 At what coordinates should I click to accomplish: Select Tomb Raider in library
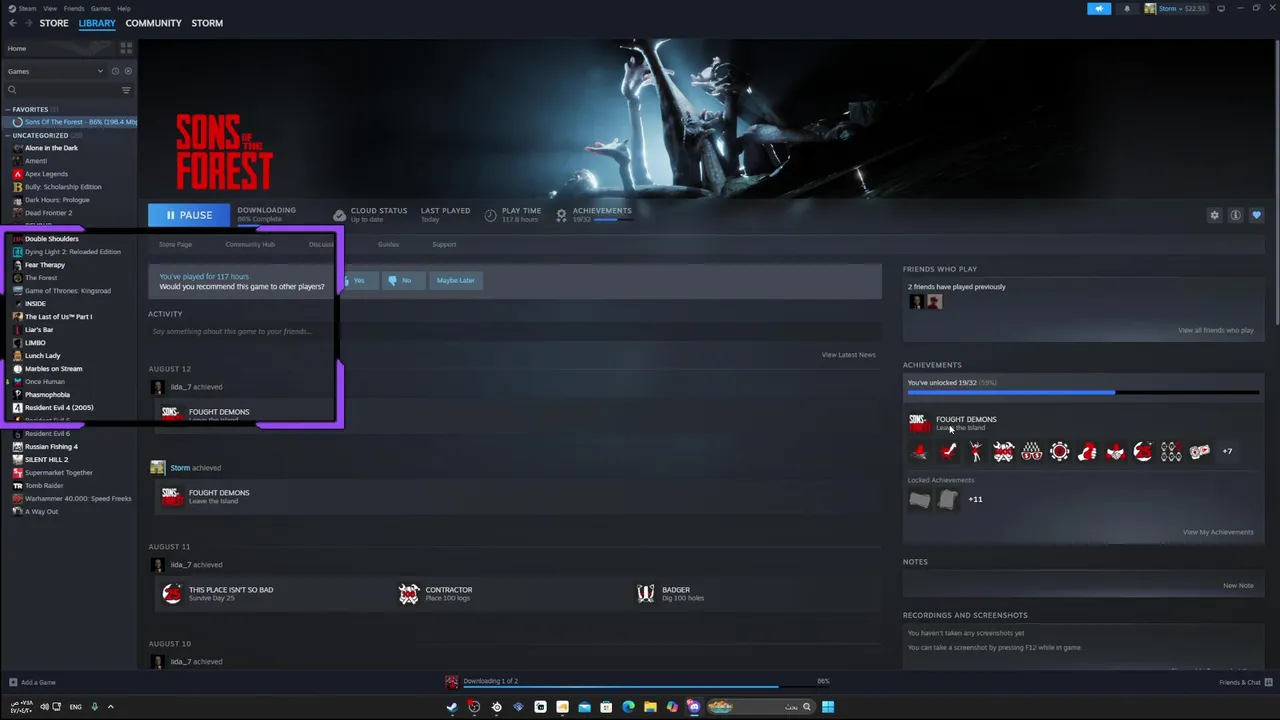[x=43, y=486]
